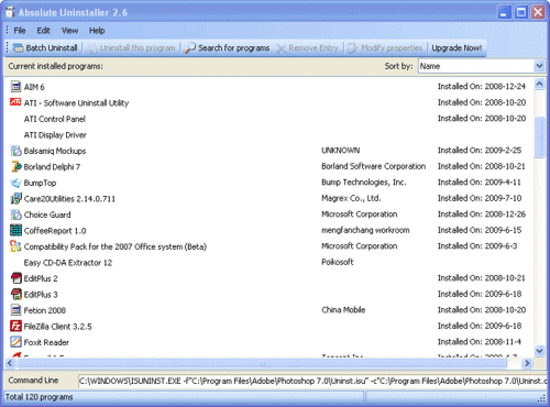The height and width of the screenshot is (407, 550).
Task: Select the AIM 6 program icon
Action: coord(15,86)
